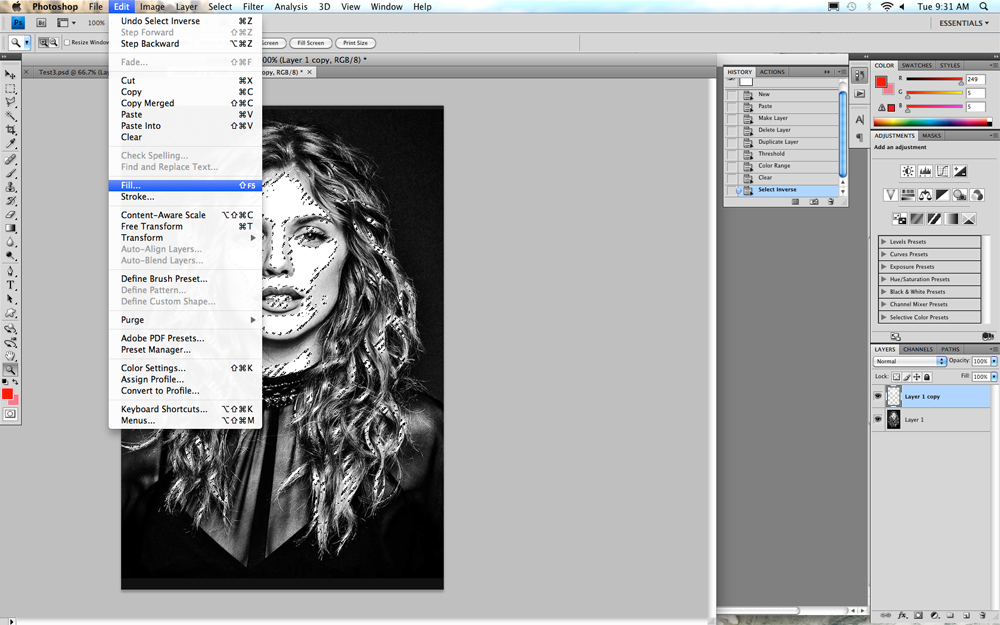Image resolution: width=1000 pixels, height=625 pixels.
Task: Switch to the Actions tab
Action: pos(772,72)
